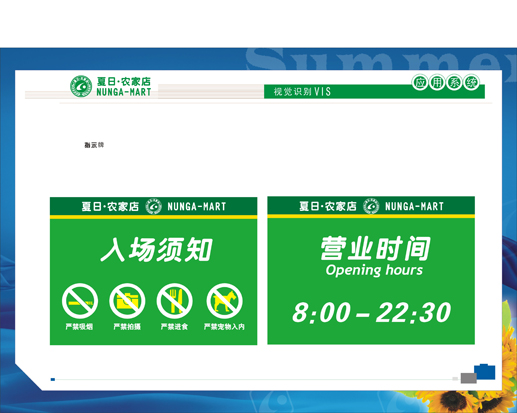Click the 入场须知 heading
Screen dimensions: 517x413
point(156,249)
